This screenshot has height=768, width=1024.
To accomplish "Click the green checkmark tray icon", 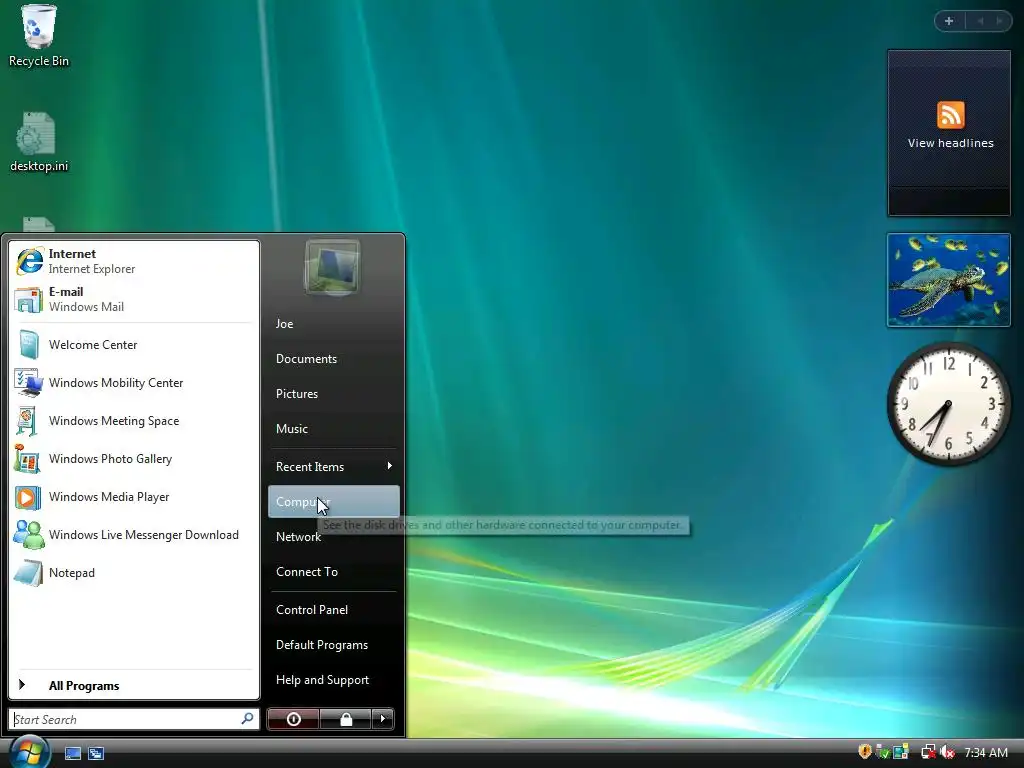I will (x=882, y=752).
